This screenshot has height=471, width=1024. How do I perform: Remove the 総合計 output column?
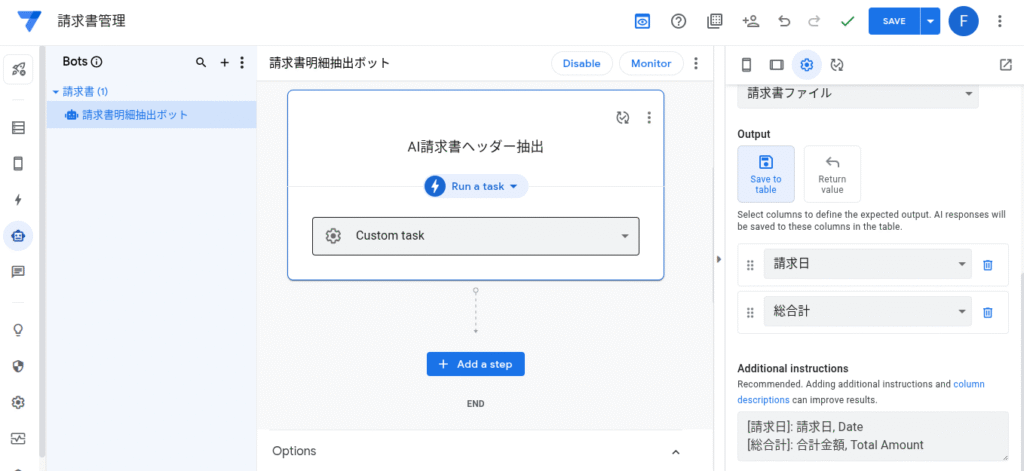click(987, 312)
